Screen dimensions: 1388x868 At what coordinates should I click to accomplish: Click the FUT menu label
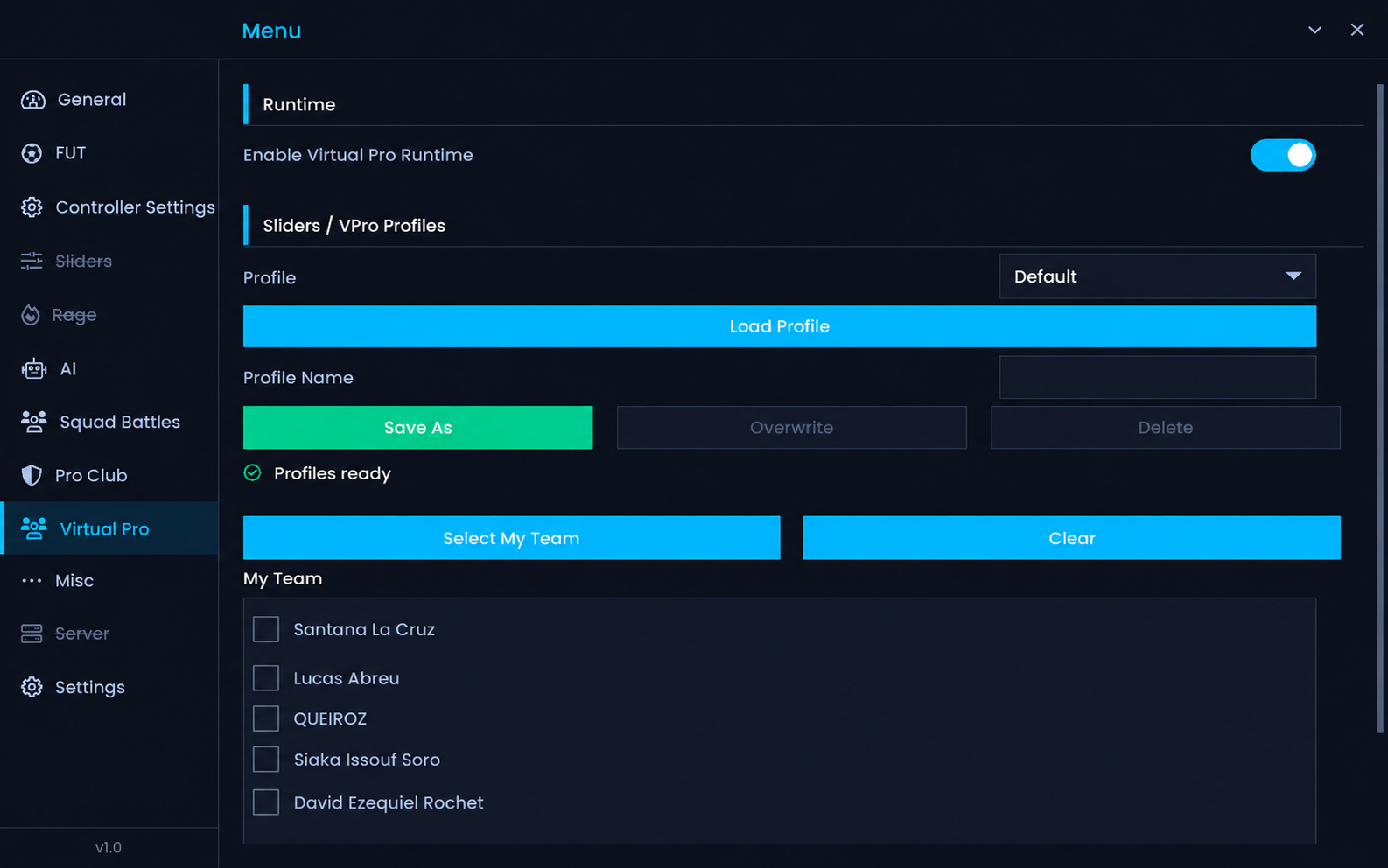coord(71,153)
